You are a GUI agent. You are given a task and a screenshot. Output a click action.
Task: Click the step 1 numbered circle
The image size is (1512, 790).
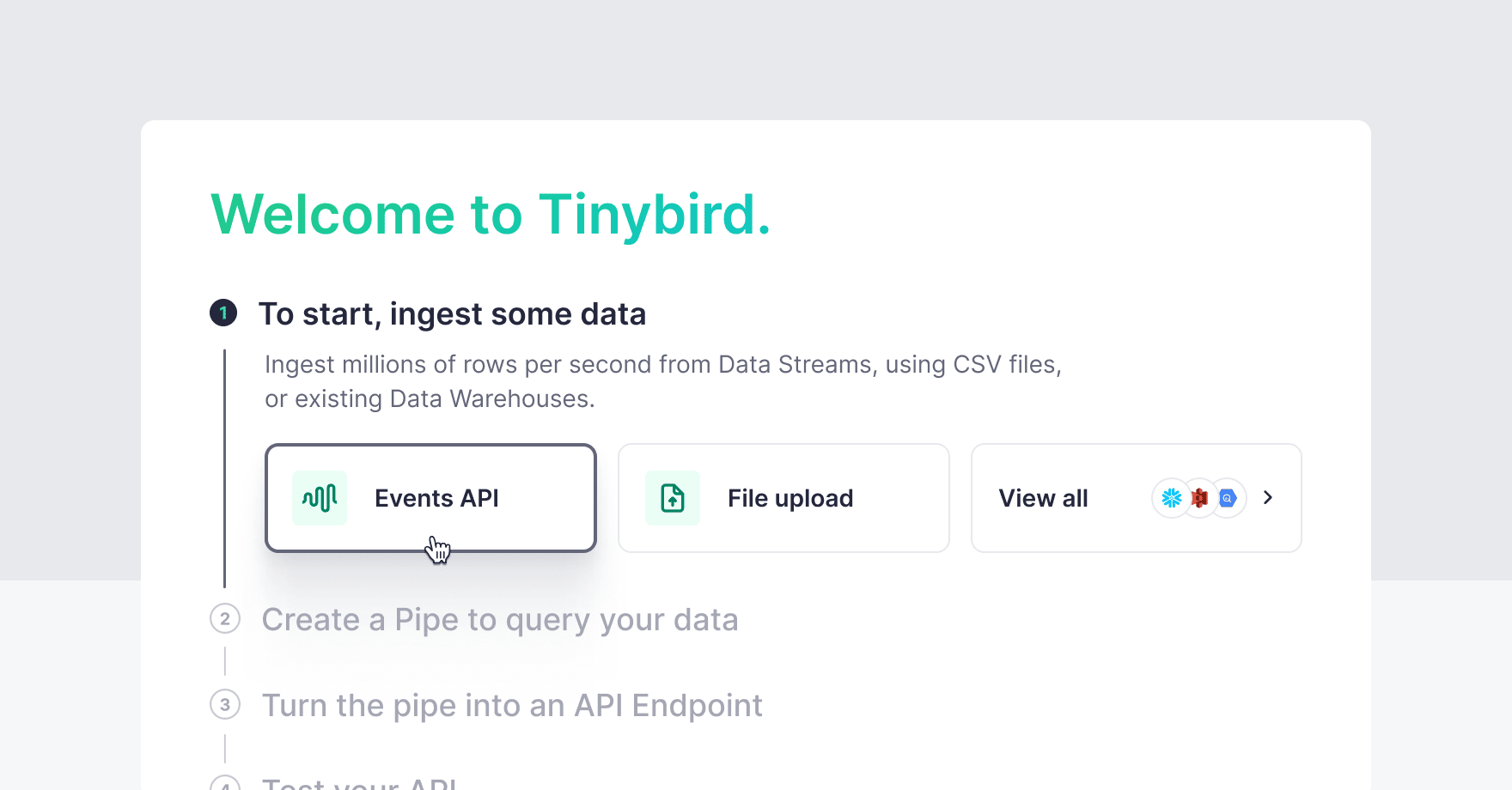(x=224, y=313)
